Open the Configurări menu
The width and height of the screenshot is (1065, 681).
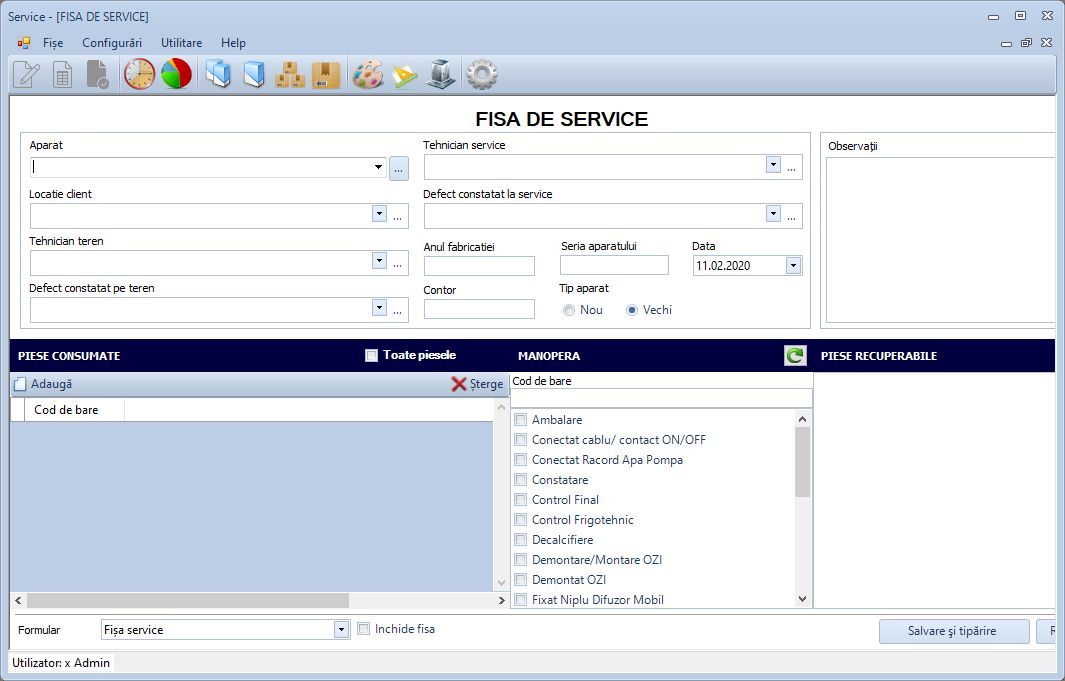click(112, 43)
